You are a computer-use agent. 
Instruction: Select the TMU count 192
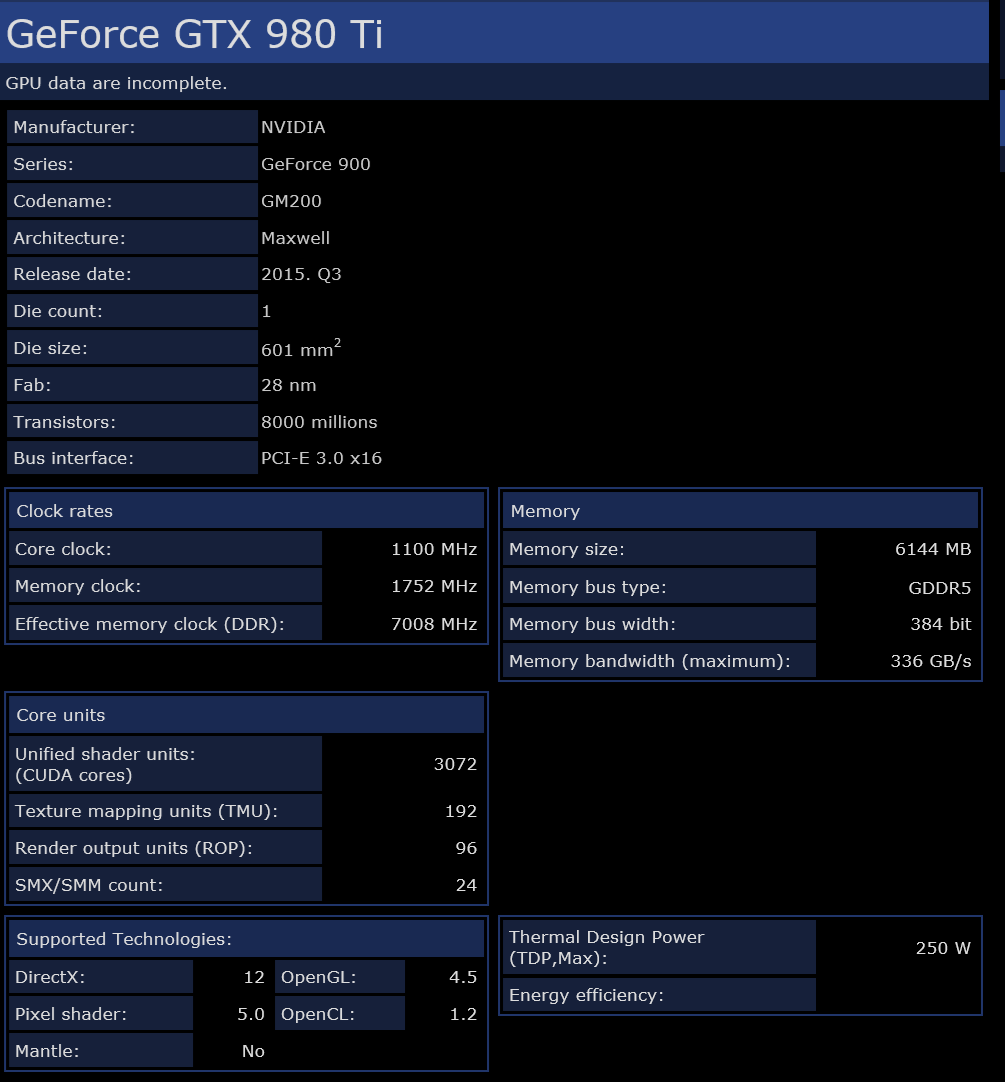click(x=461, y=811)
